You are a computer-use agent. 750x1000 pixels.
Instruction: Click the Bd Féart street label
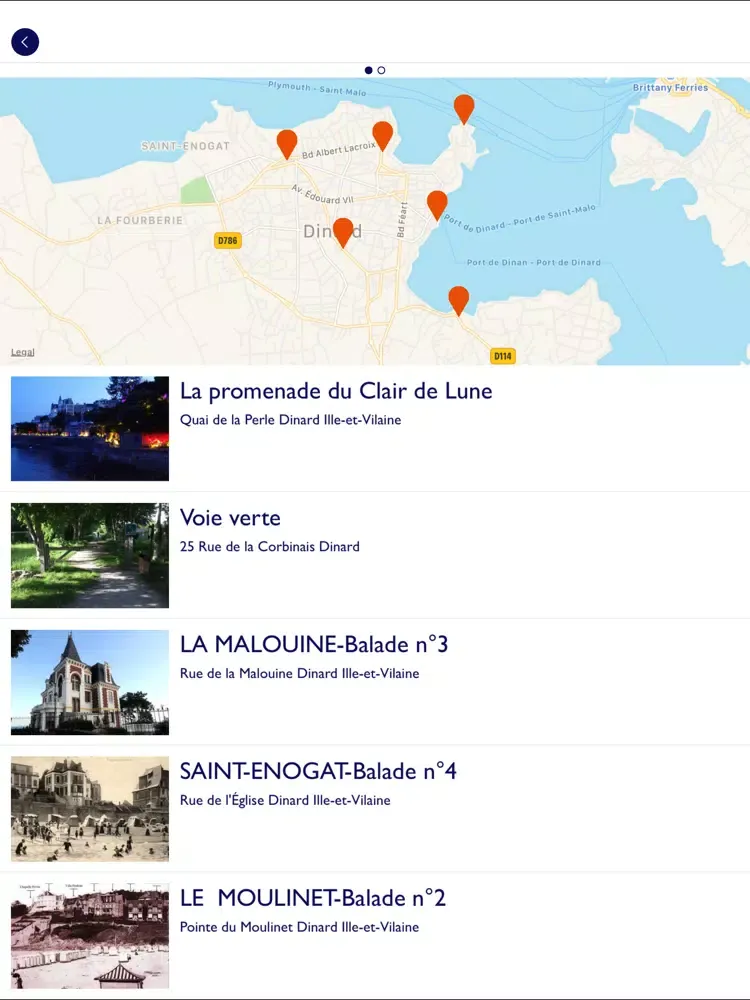[402, 219]
